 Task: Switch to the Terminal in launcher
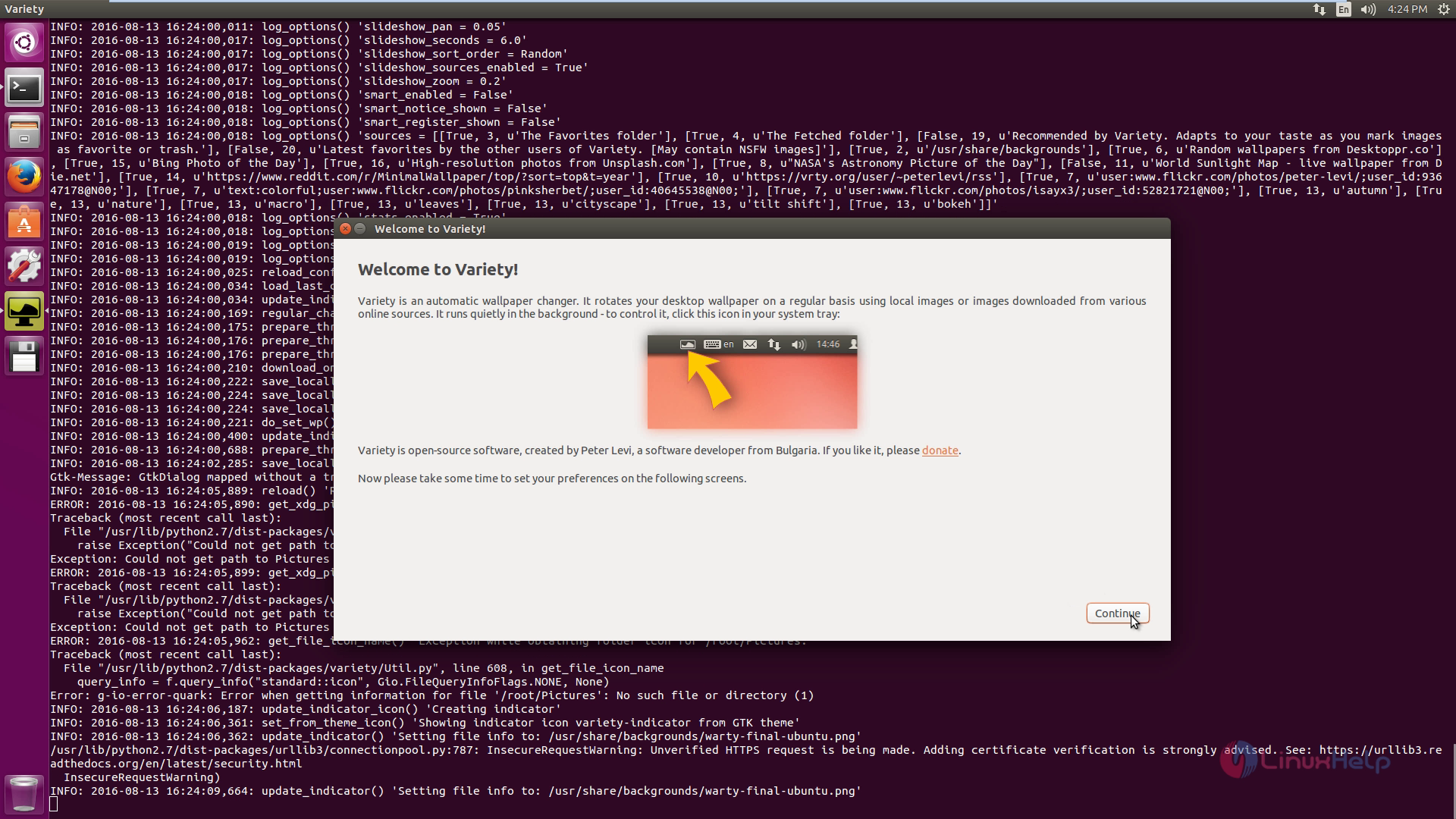click(24, 89)
